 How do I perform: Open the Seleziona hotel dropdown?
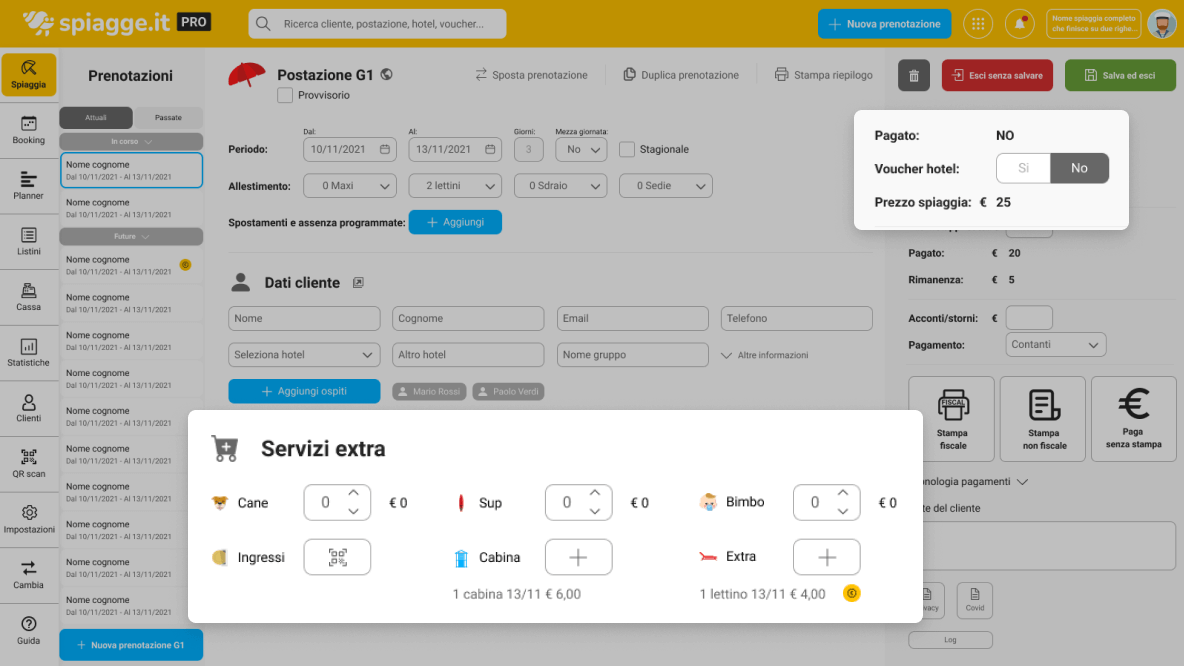pos(304,355)
